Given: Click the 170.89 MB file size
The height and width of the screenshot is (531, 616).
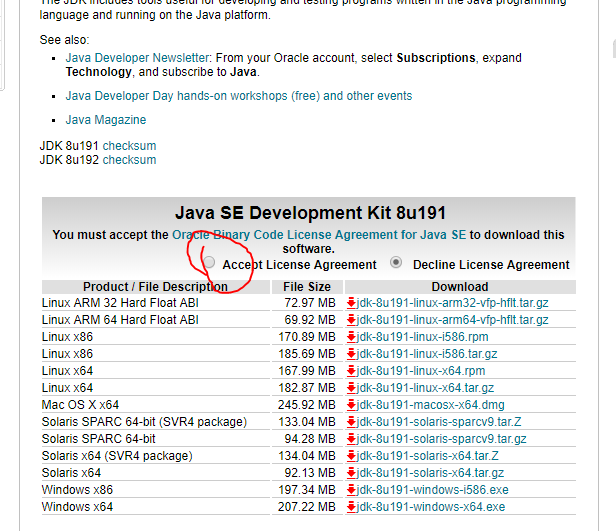Looking at the screenshot, I should (307, 337).
